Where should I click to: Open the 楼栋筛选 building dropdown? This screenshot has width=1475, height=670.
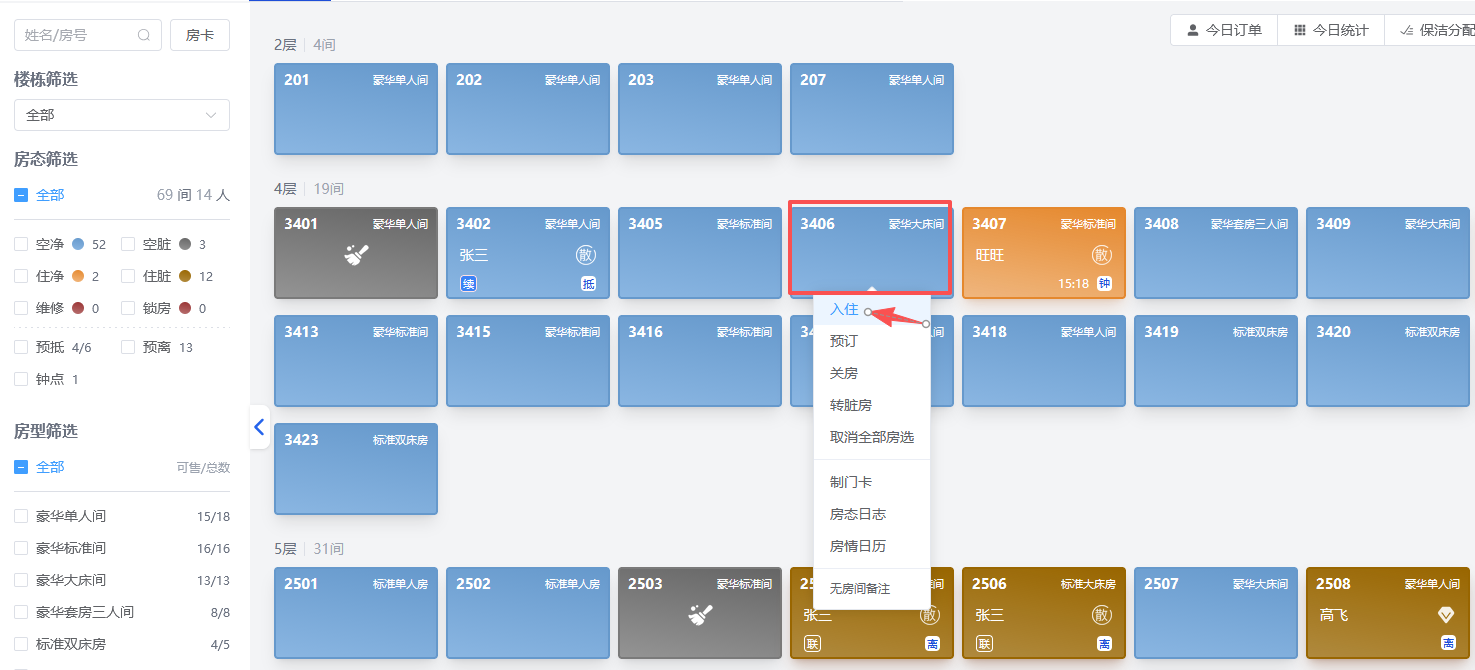click(x=122, y=115)
